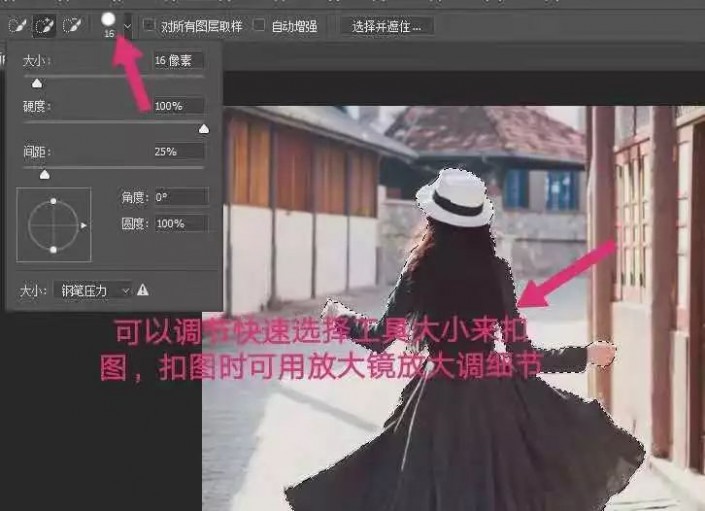Screen dimensions: 705x511
Task: Select the Add to selection mode icon
Action: click(44, 26)
